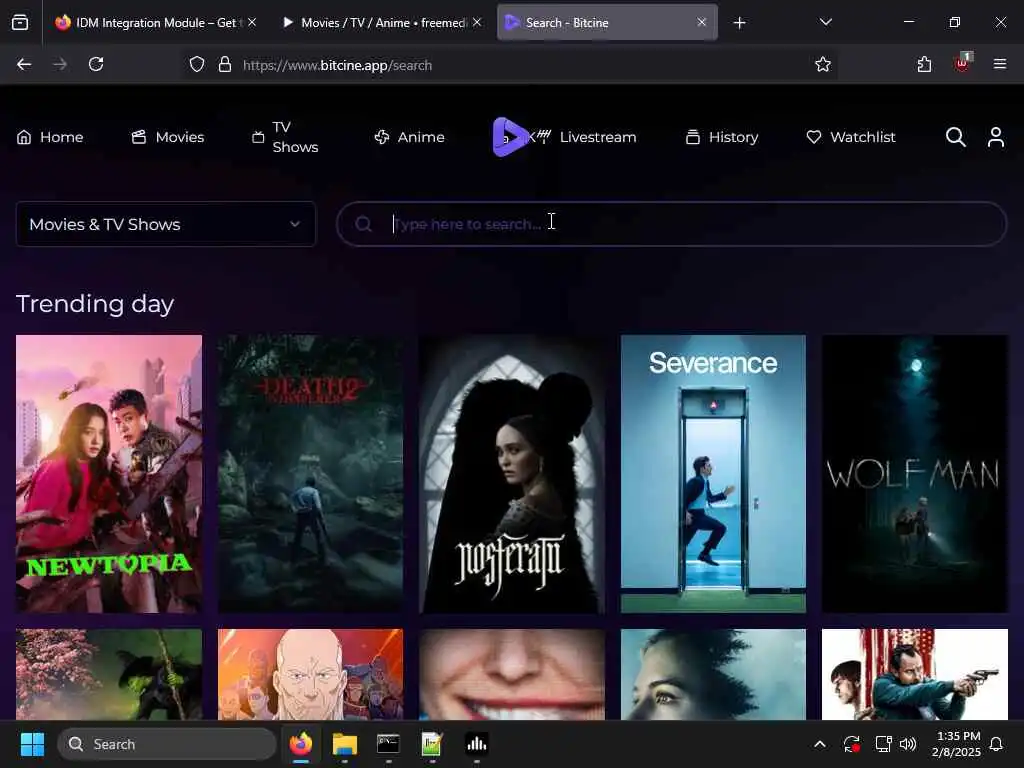The width and height of the screenshot is (1024, 768).
Task: Open the Death Whisperer 2 poster
Action: (x=310, y=474)
